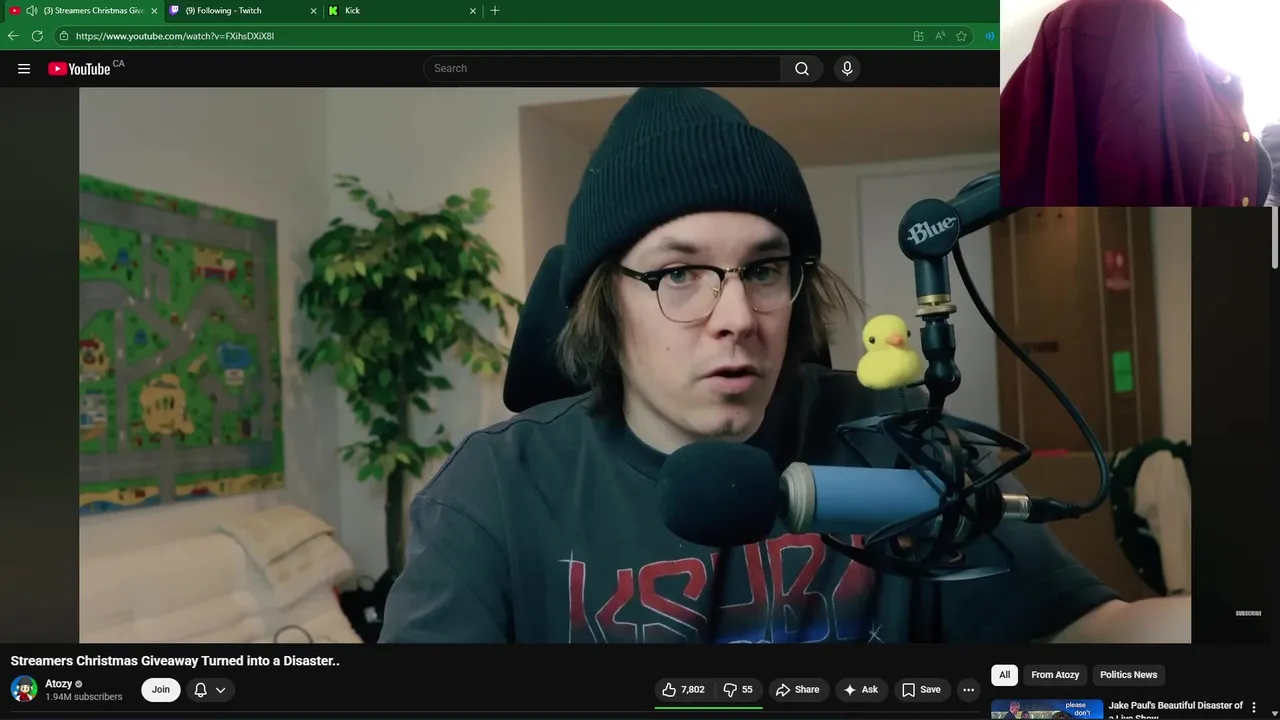Viewport: 1280px width, 720px height.
Task: Click the Join channel button
Action: [161, 690]
